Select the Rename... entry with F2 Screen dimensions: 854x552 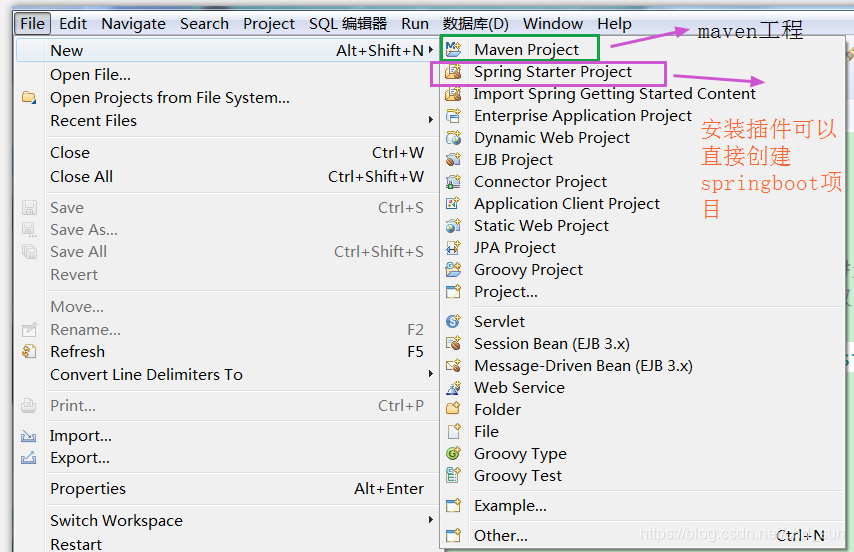(x=226, y=329)
